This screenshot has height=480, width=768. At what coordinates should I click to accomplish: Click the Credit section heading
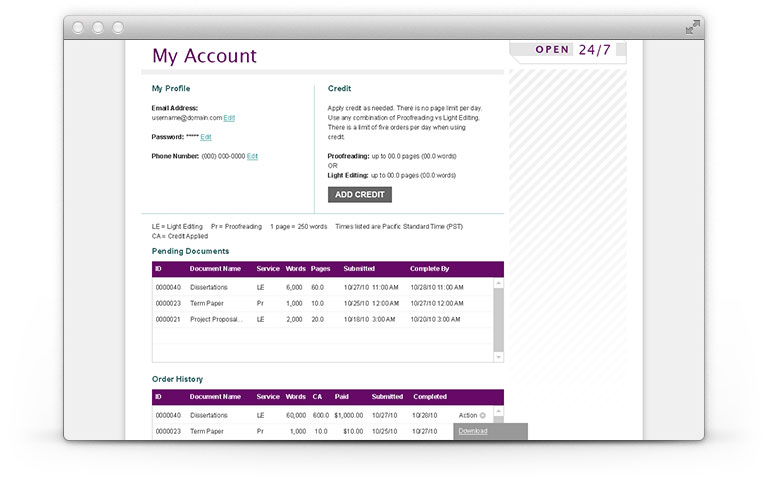pos(339,89)
